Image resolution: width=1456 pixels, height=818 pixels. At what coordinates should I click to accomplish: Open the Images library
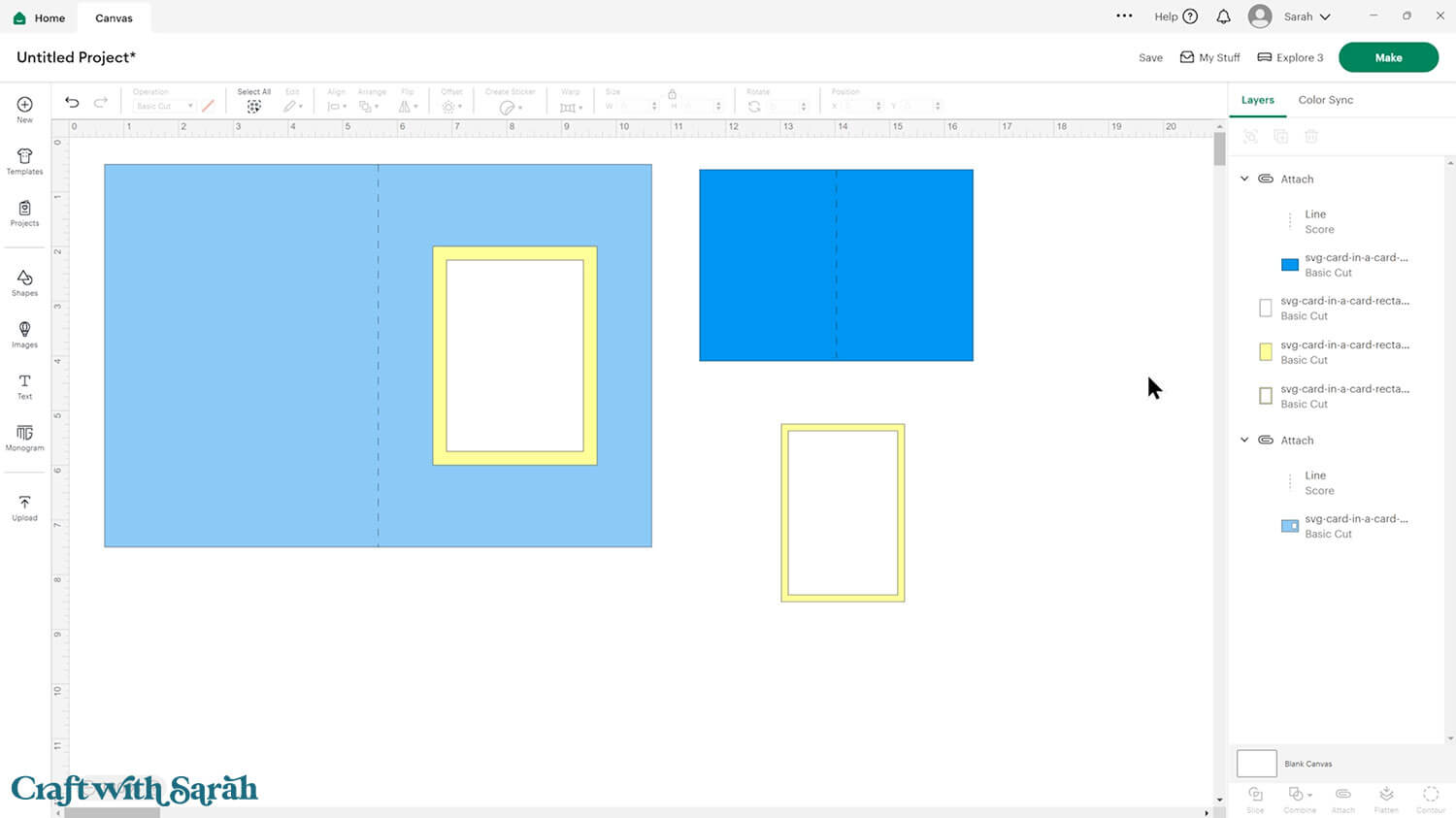pos(24,334)
